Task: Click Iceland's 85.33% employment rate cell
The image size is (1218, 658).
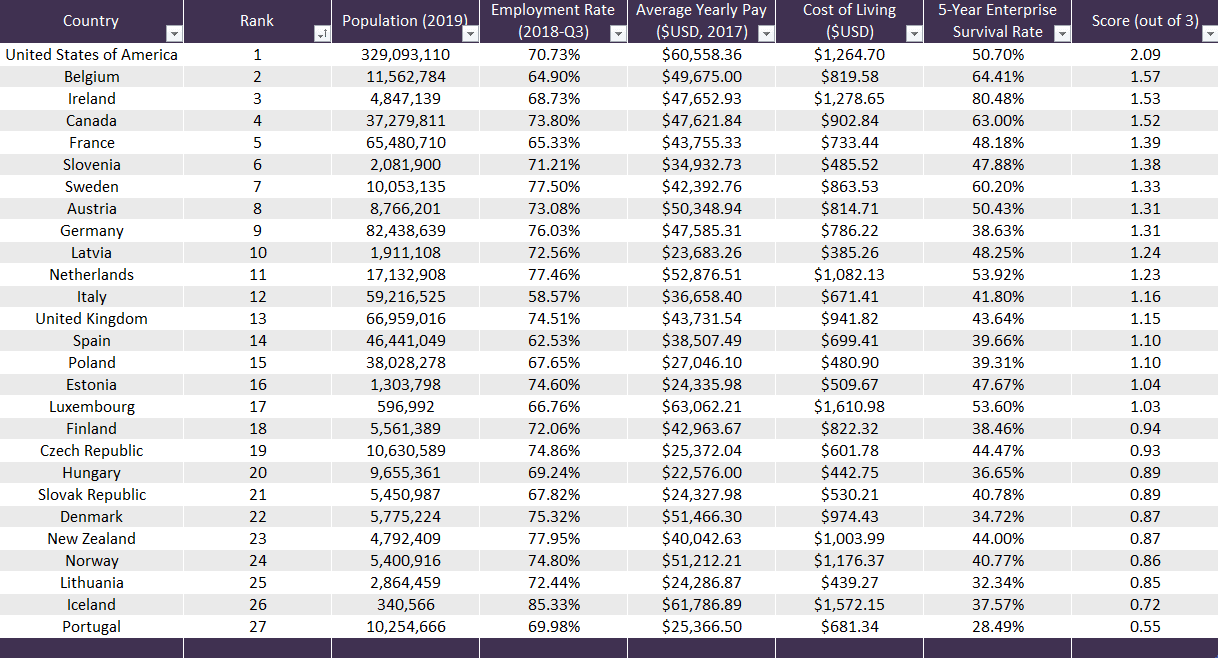Action: tap(553, 605)
